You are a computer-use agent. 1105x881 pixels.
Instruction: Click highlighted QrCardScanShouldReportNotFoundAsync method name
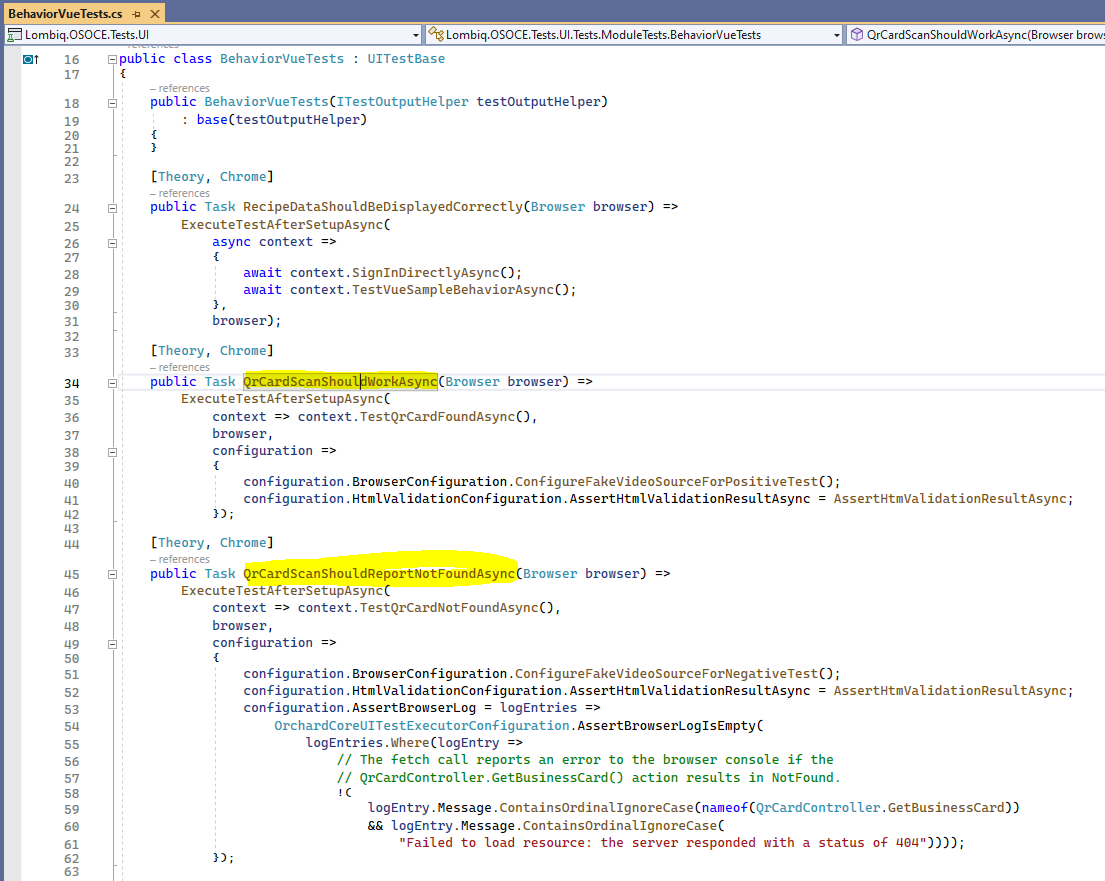pos(379,574)
